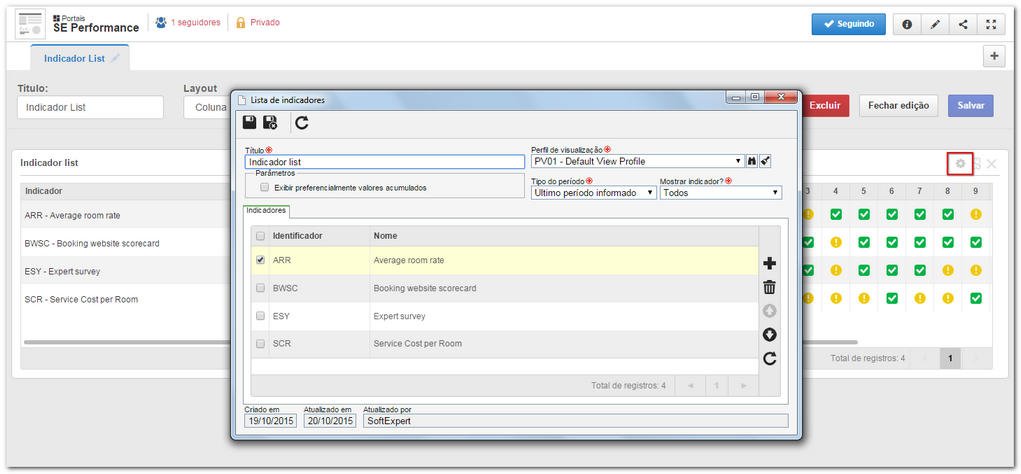Screen dimensions: 1021x474
Task: Toggle the select-all checkbox in grid header
Action: click(x=260, y=236)
